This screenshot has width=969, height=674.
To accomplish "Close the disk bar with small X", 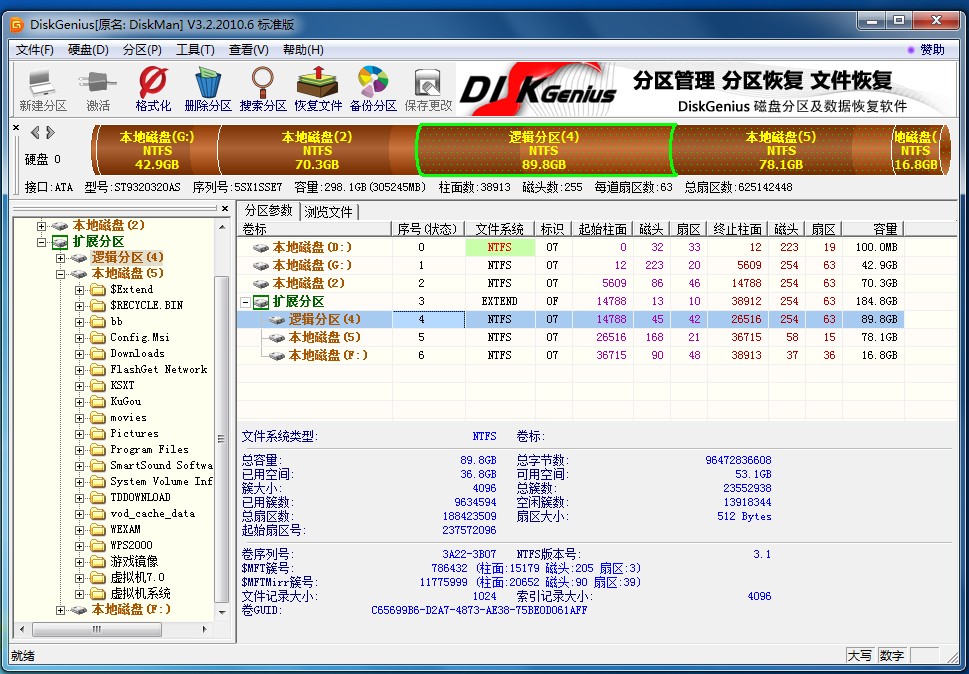I will [17, 128].
